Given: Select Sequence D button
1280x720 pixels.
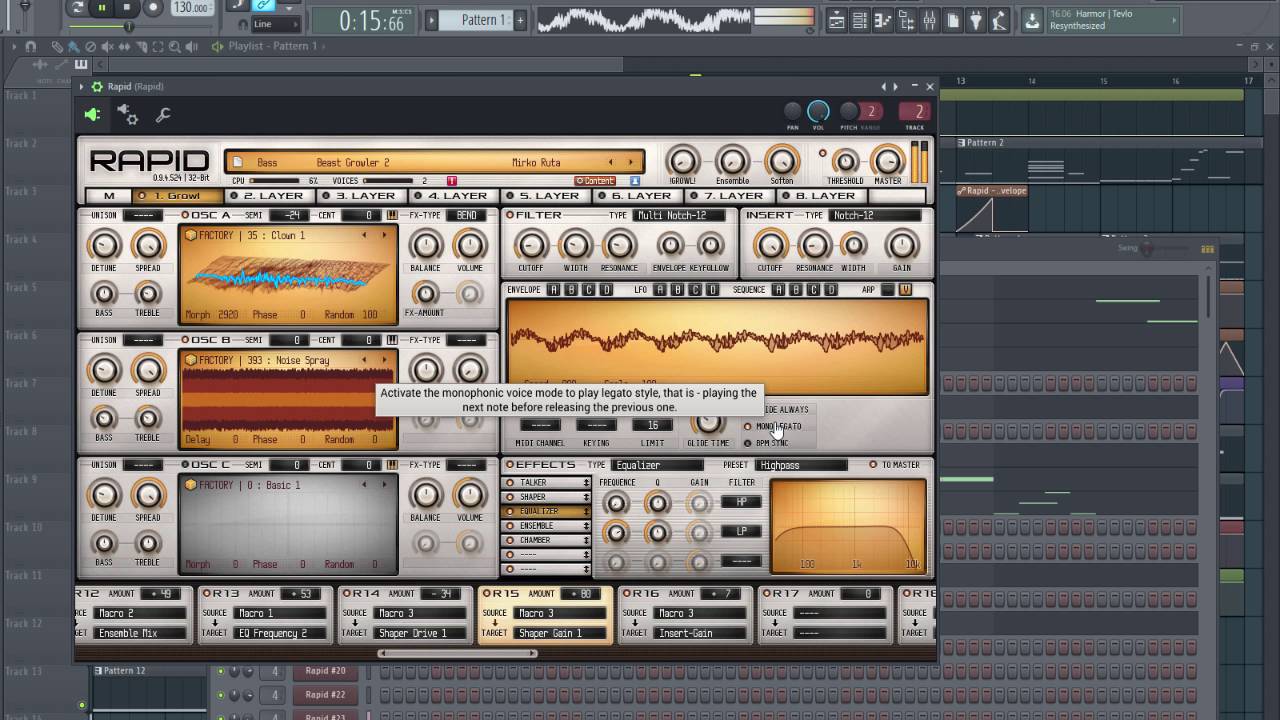Looking at the screenshot, I should (831, 290).
